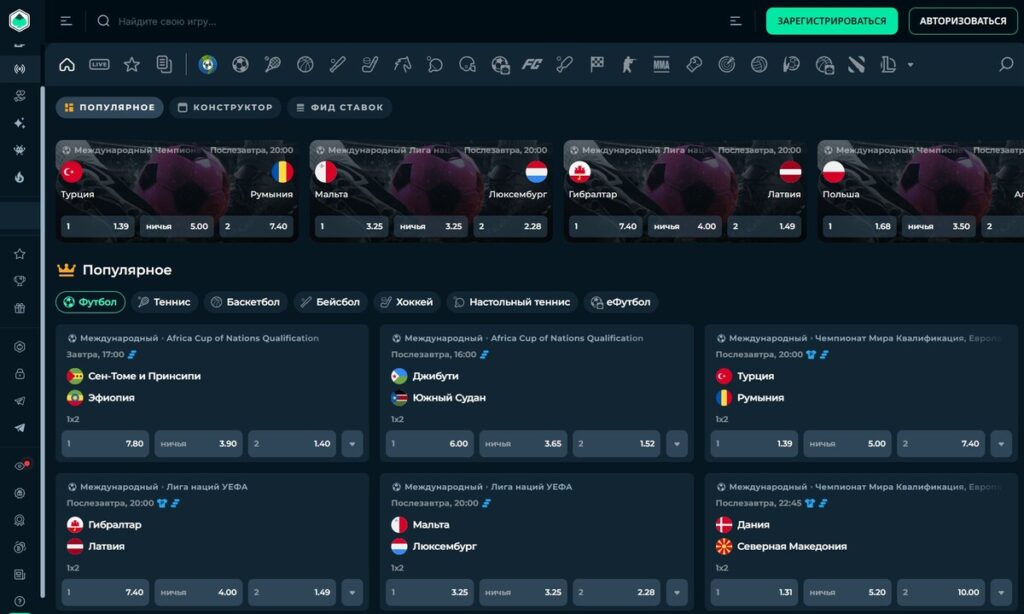Select the soccer ball sport icon
This screenshot has width=1024, height=614.
coord(240,64)
